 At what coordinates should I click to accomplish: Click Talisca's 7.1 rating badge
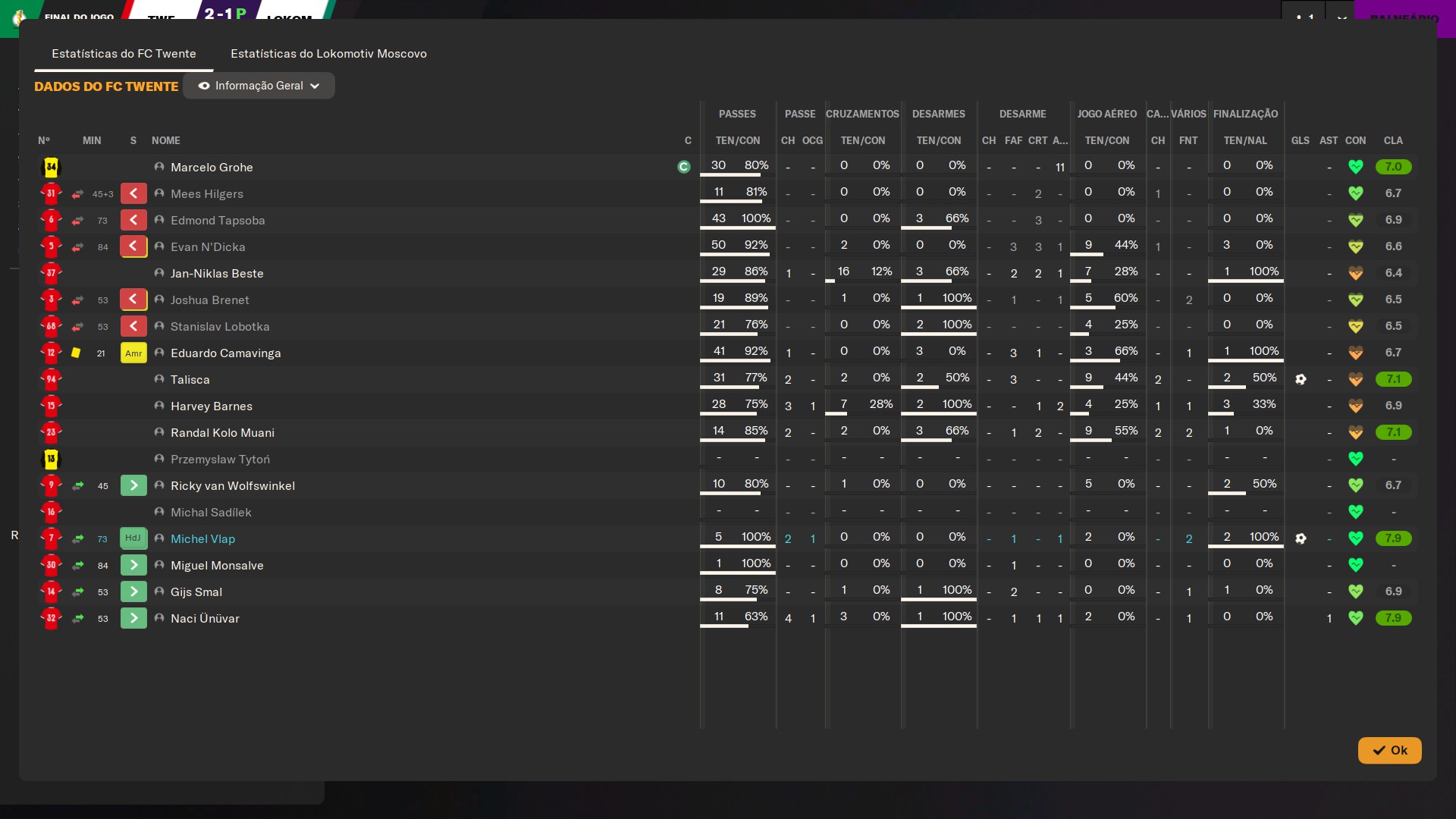[1393, 379]
